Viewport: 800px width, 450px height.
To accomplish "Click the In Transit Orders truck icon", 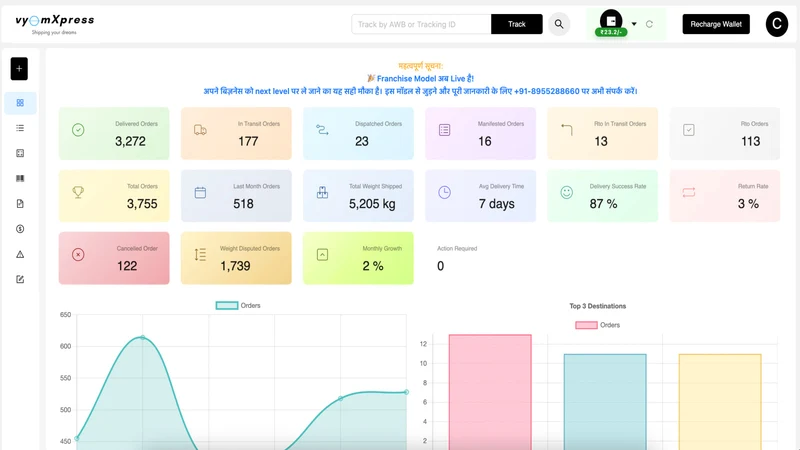I will (x=200, y=130).
